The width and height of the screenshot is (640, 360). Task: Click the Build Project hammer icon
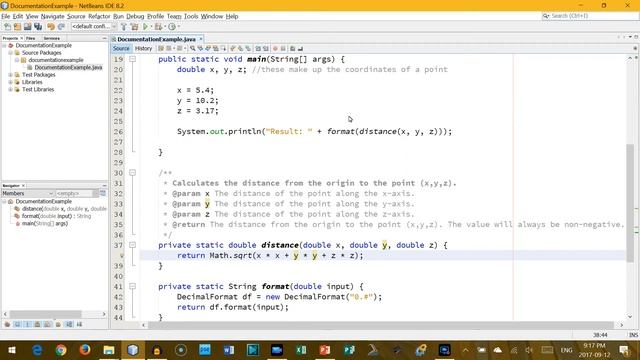(x=124, y=27)
